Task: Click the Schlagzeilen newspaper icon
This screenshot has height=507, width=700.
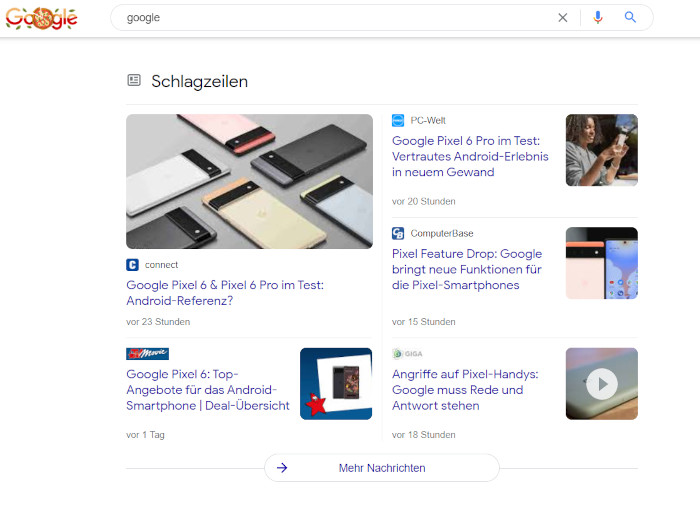Action: point(134,80)
